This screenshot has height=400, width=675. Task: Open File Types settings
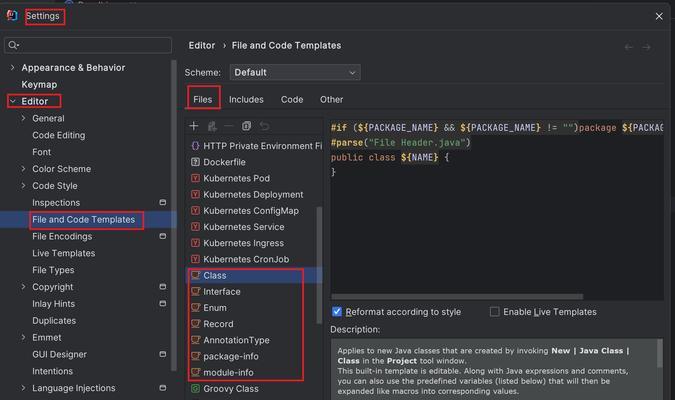tap(53, 270)
